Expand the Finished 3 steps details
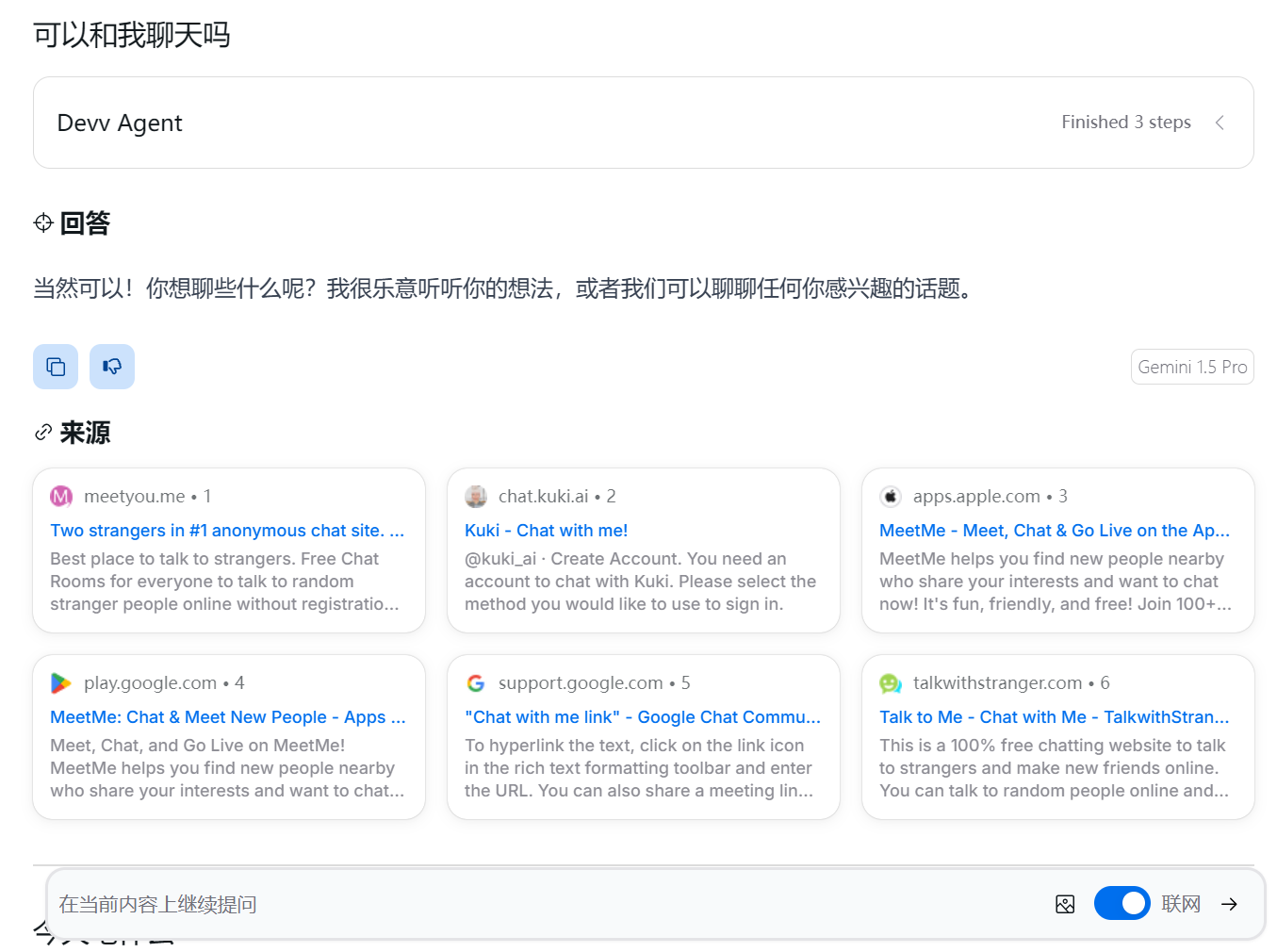Image resolution: width=1277 pixels, height=952 pixels. click(1126, 123)
